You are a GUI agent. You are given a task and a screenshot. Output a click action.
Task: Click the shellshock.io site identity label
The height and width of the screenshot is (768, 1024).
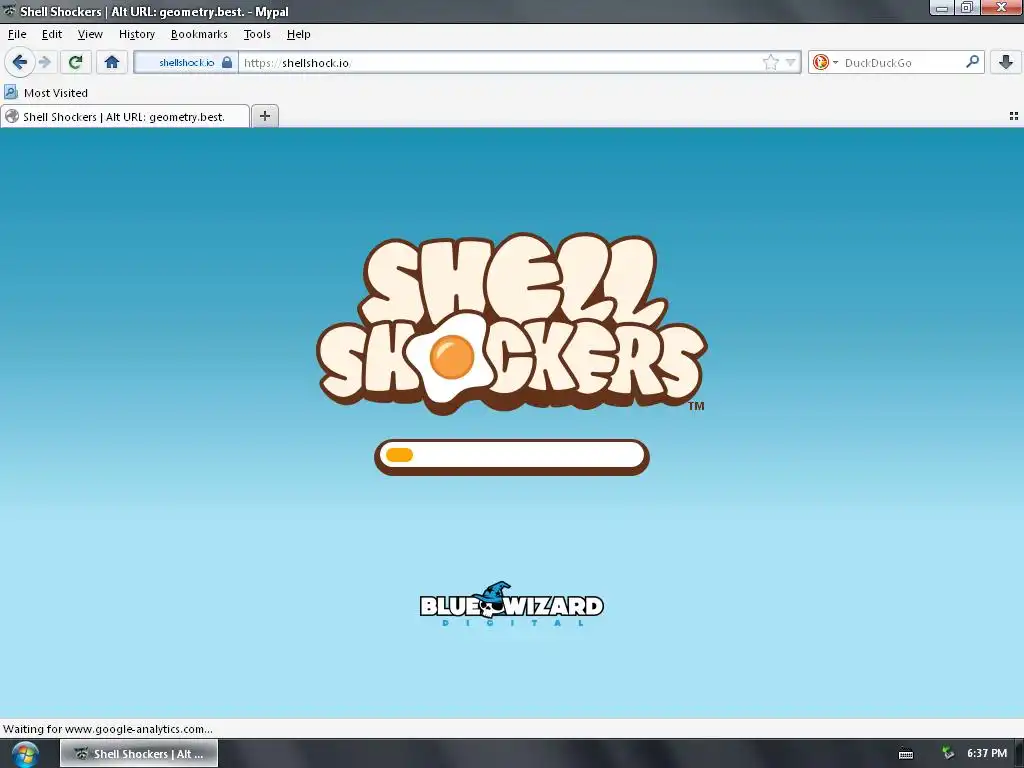pos(186,63)
